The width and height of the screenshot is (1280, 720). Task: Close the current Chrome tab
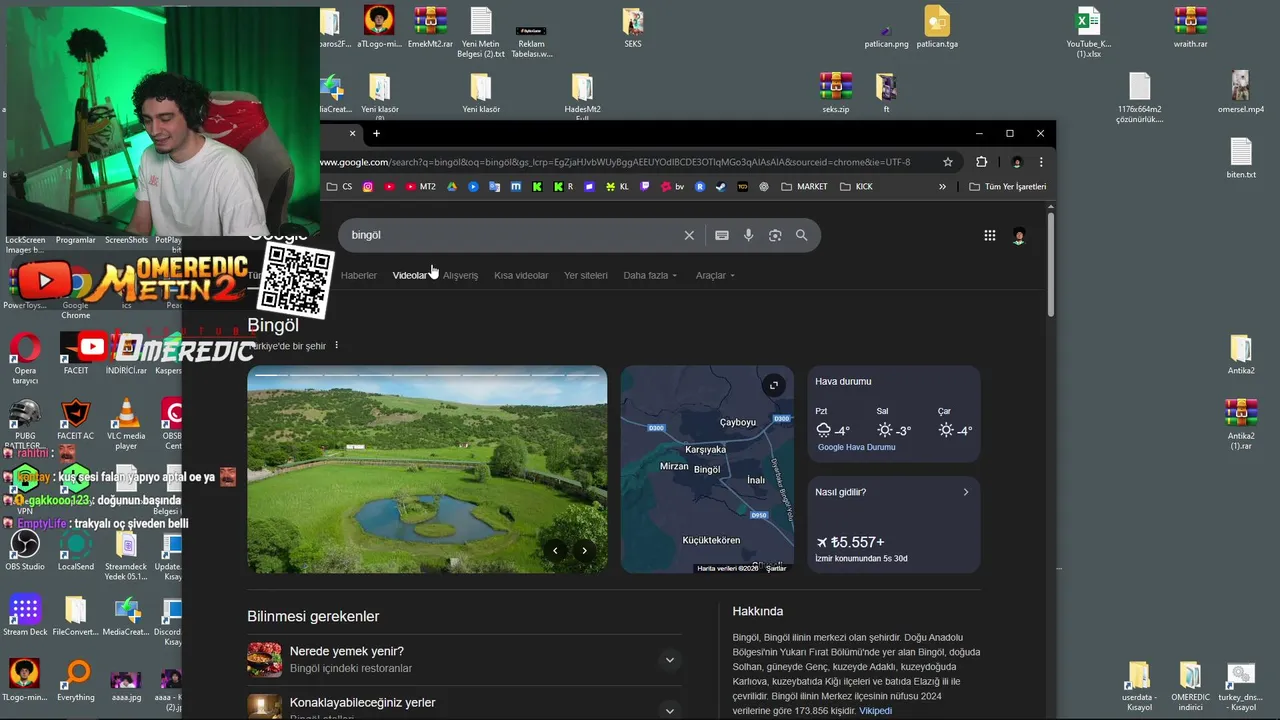pyautogui.click(x=352, y=133)
